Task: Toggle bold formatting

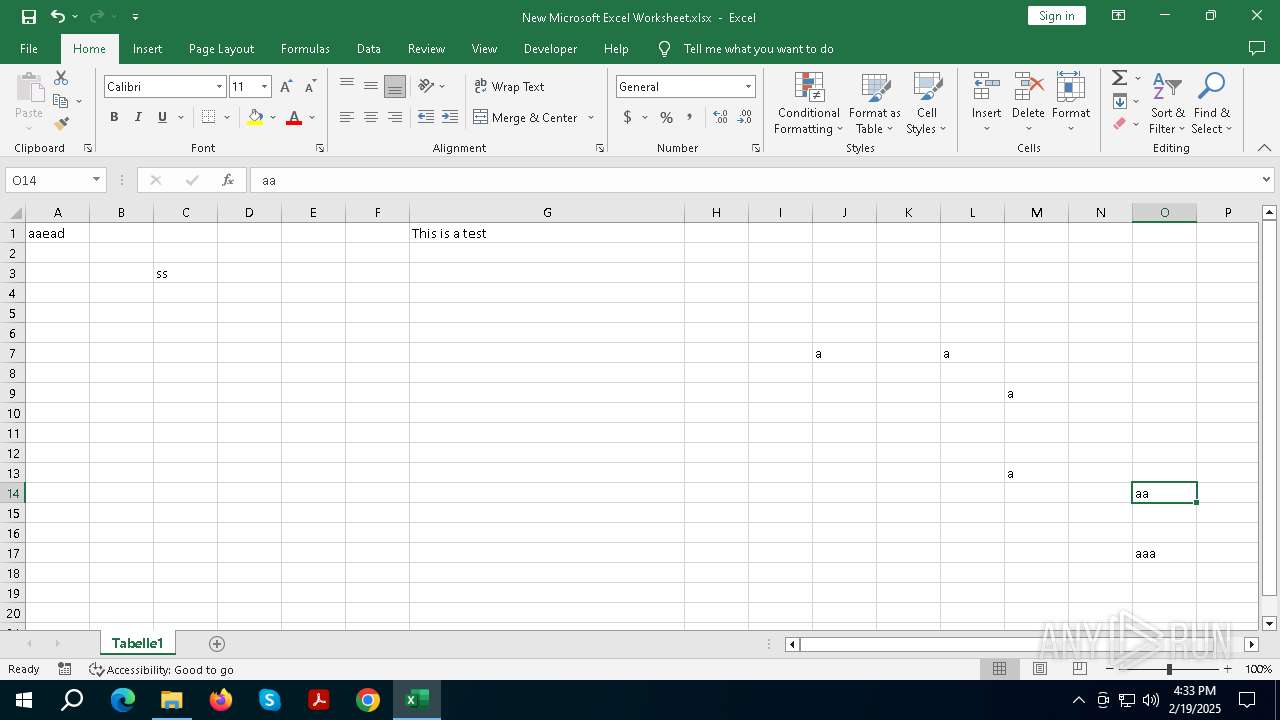Action: (x=114, y=117)
